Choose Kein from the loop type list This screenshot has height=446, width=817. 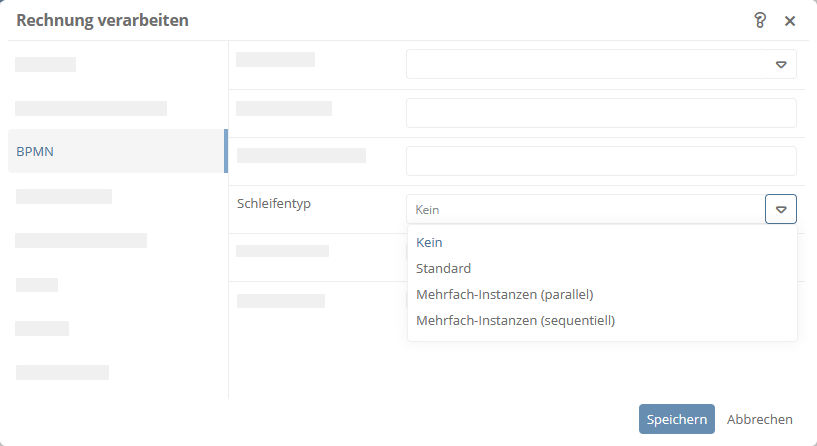click(429, 242)
